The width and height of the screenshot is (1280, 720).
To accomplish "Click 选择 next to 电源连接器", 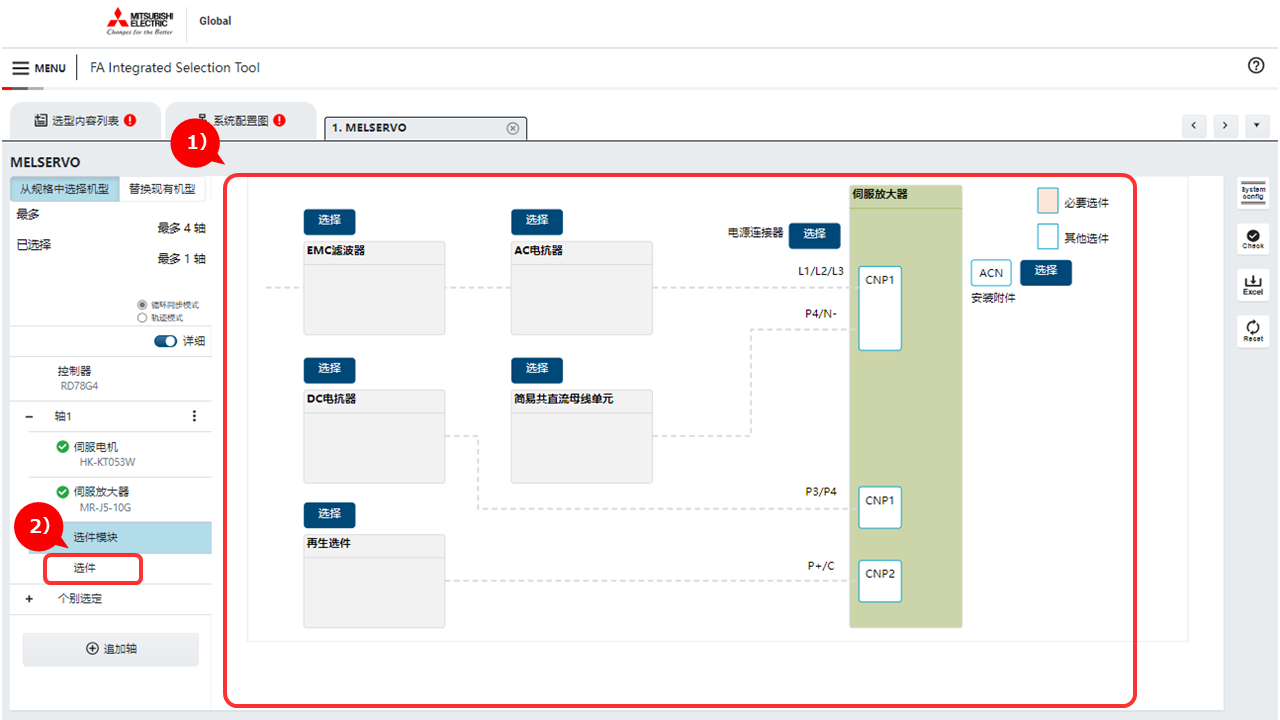I will 815,235.
